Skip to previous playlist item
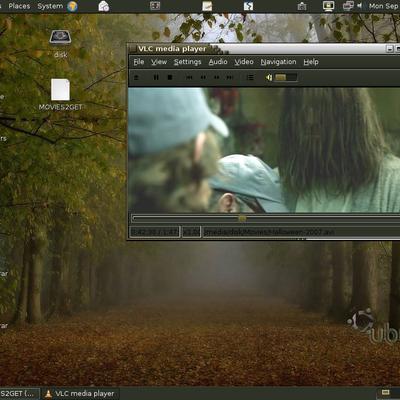The height and width of the screenshot is (400, 400). click(189, 77)
